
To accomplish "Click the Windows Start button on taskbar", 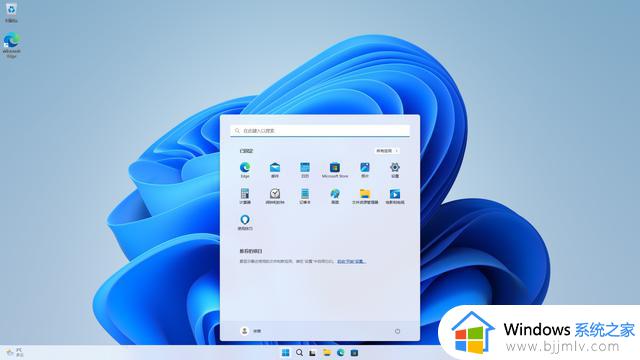I will [x=286, y=353].
